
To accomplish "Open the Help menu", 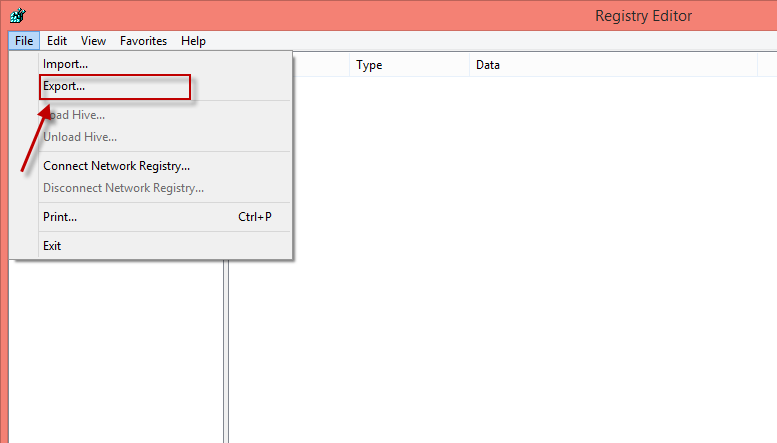I will 193,41.
